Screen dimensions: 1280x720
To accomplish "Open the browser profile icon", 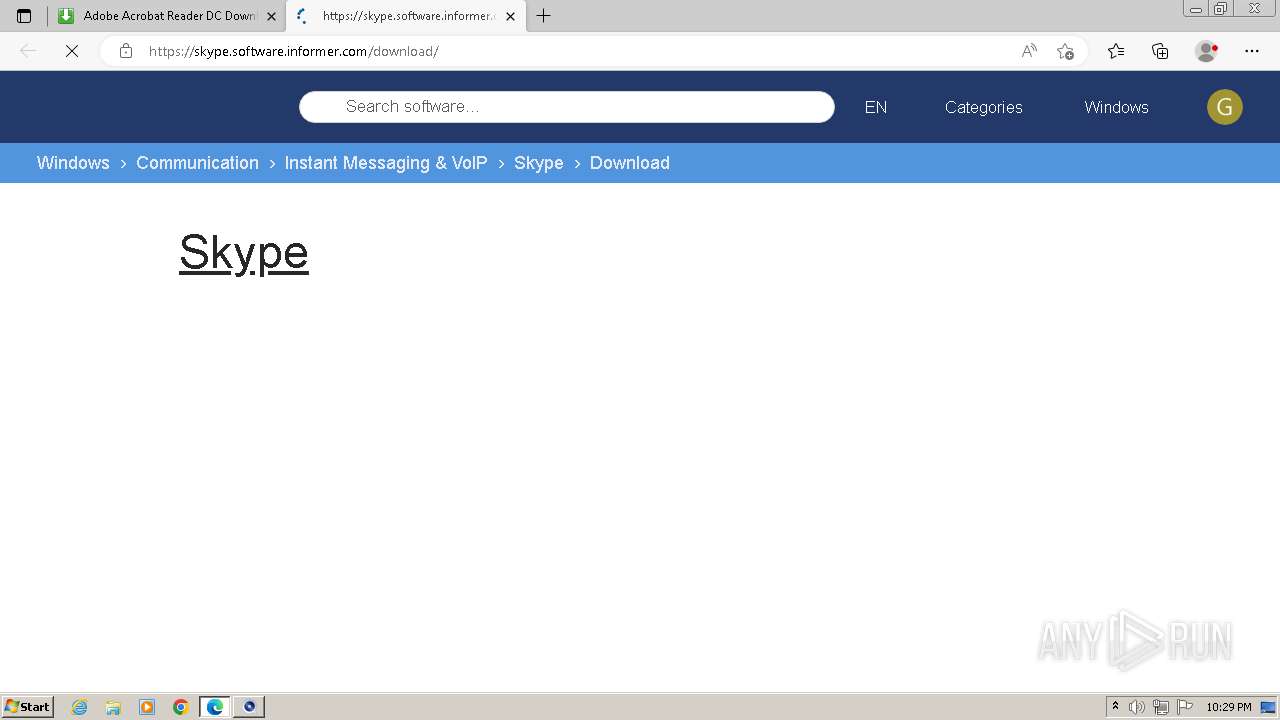I will coord(1207,51).
